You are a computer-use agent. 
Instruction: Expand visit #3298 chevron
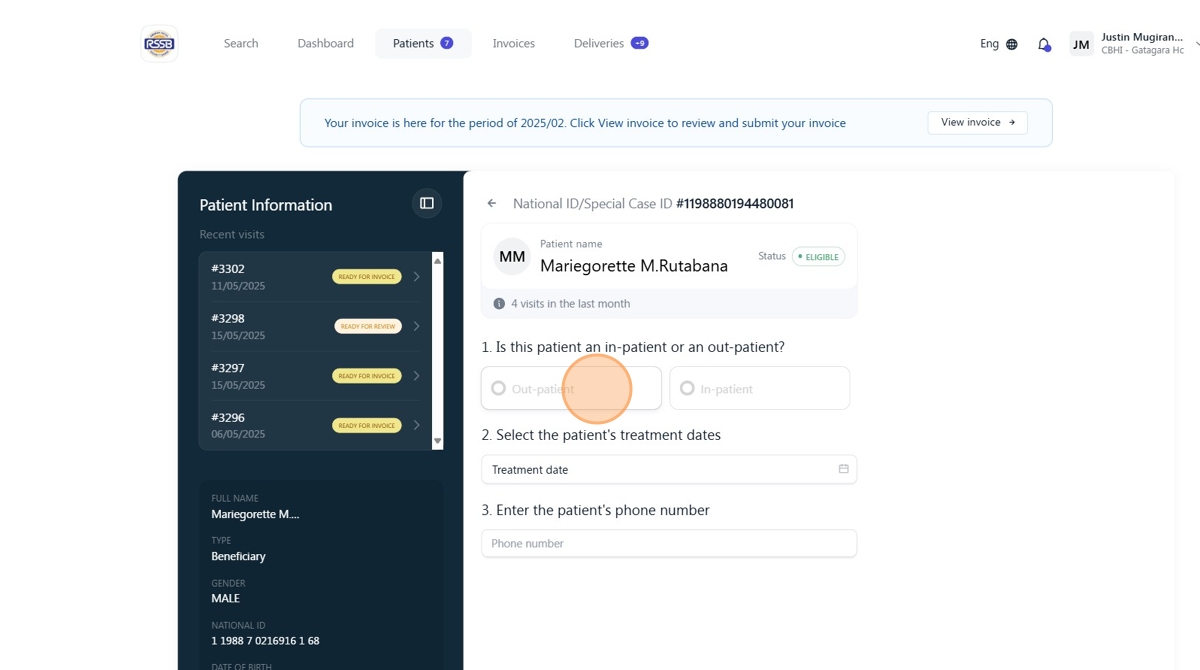pos(417,326)
